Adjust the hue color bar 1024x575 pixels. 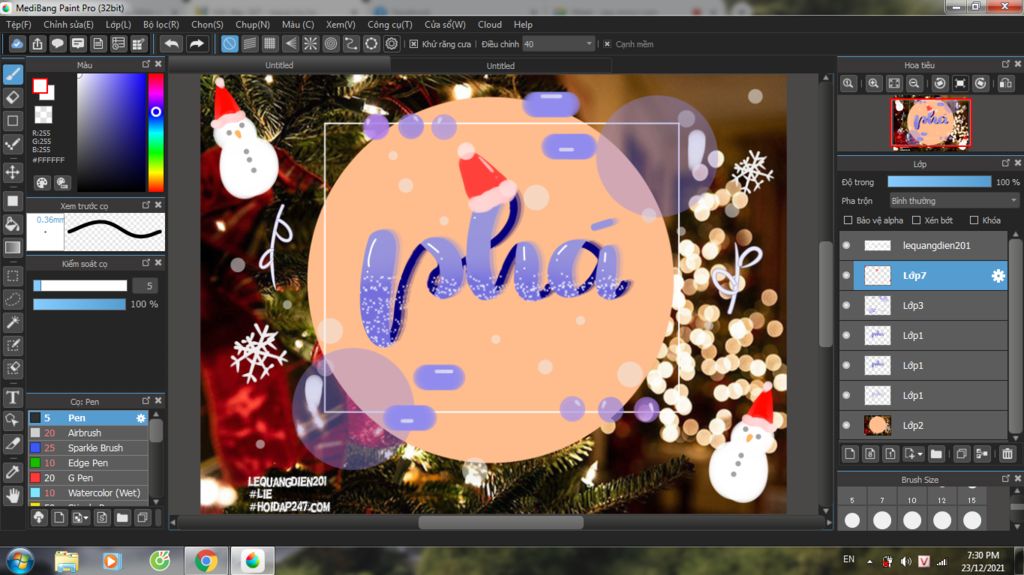(x=155, y=133)
